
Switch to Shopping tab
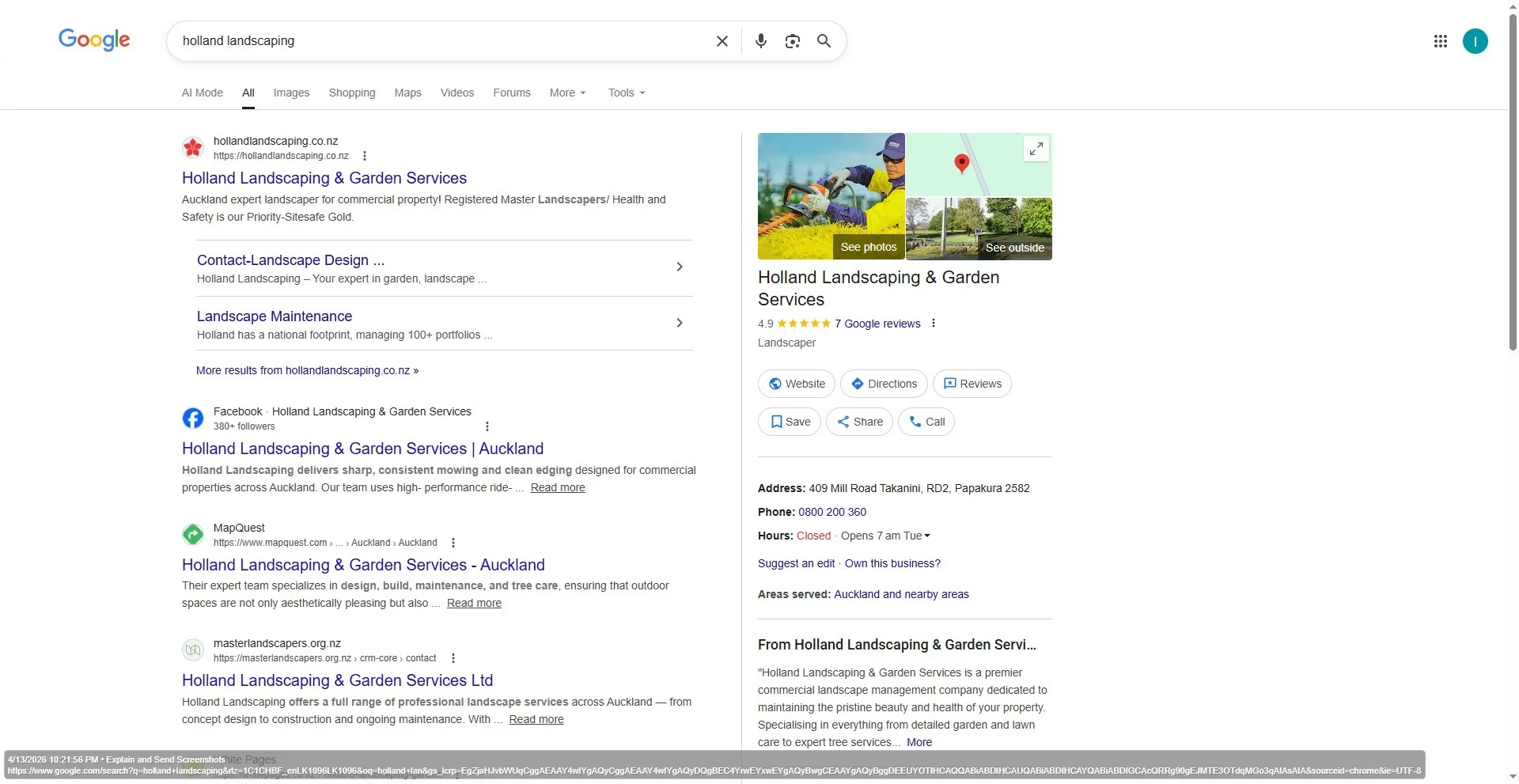(352, 93)
